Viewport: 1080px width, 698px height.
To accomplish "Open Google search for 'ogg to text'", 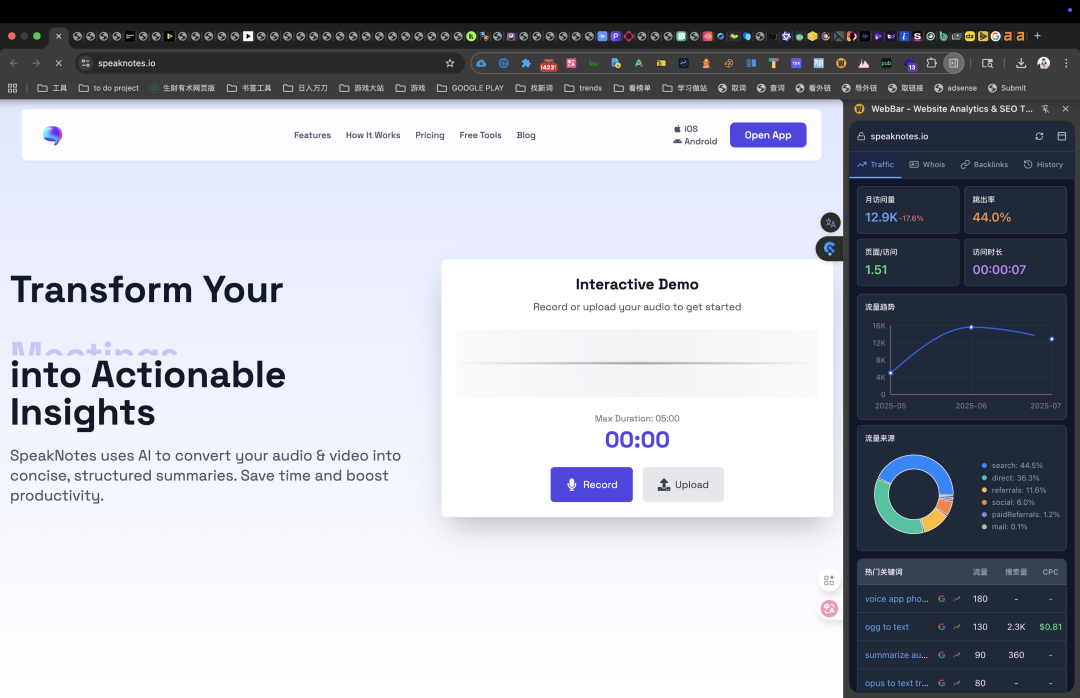I will pyautogui.click(x=942, y=627).
